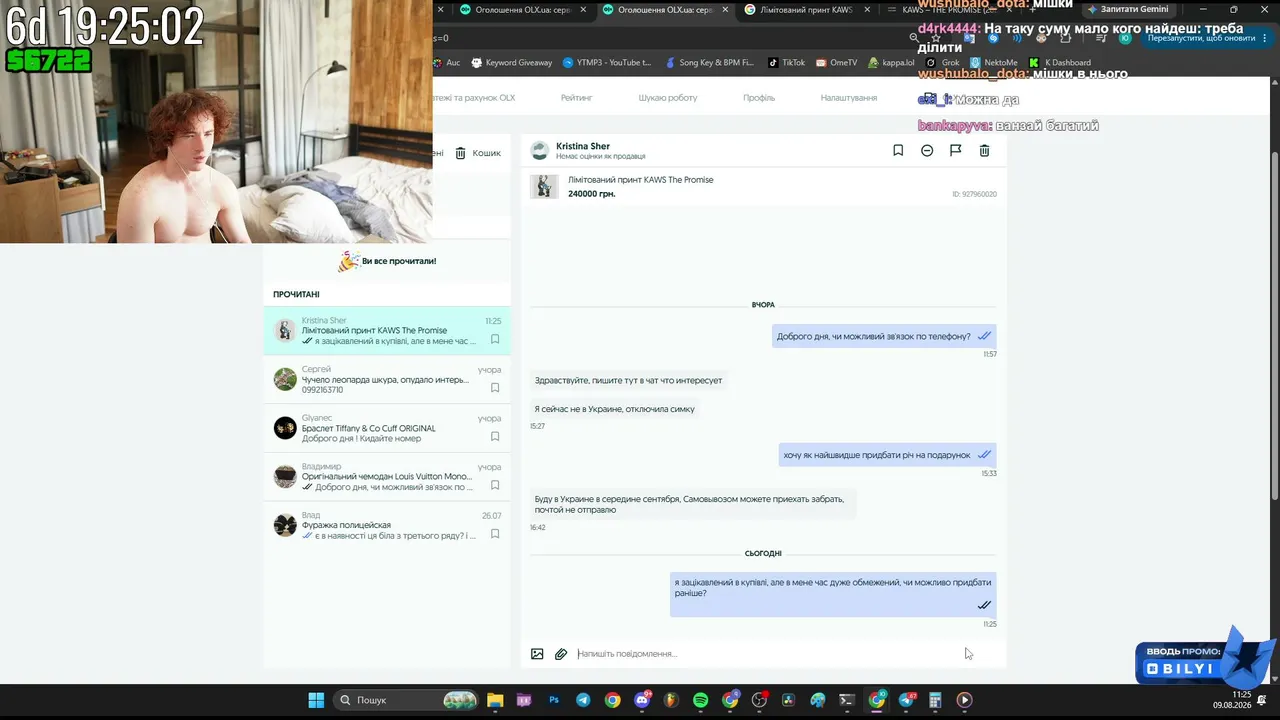1280x720 pixels.
Task: Open the Windows Start menu
Action: coord(316,700)
